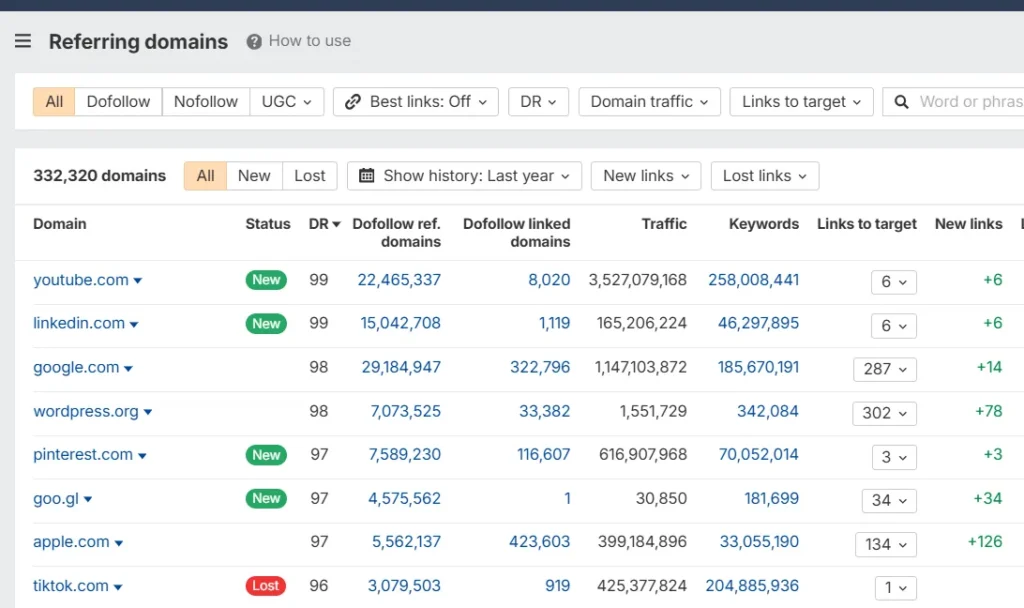Open the Lost links filter dropdown
This screenshot has height=608, width=1024.
tap(765, 176)
